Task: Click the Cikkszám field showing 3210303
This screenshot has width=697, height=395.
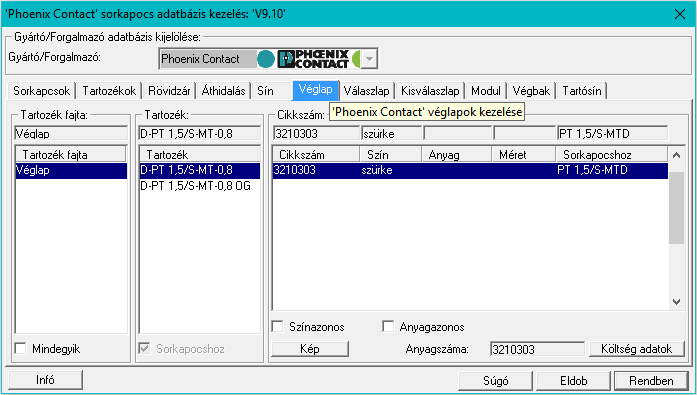Action: point(316,133)
